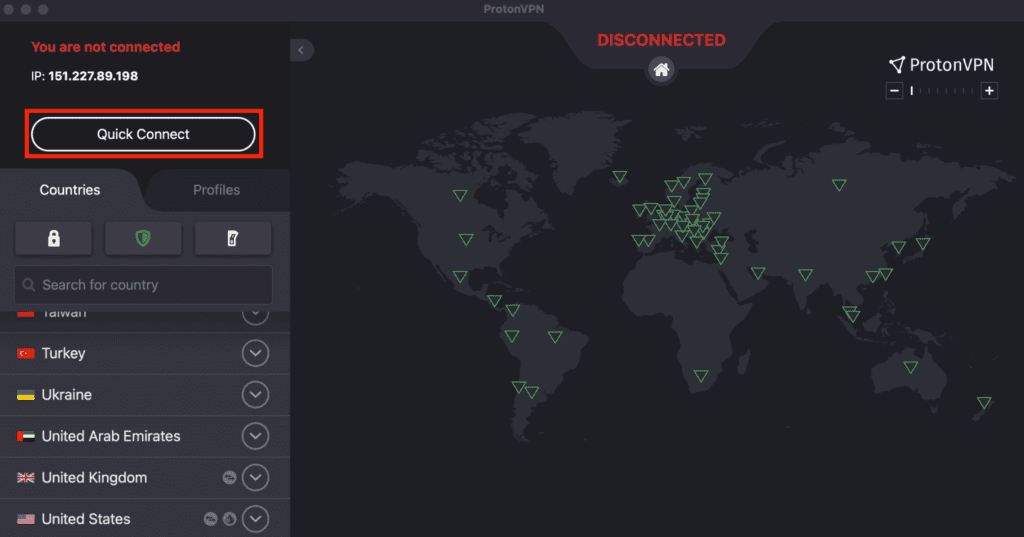Zoom out map with minus button
Screen dimensions: 1024x537
[x=894, y=91]
